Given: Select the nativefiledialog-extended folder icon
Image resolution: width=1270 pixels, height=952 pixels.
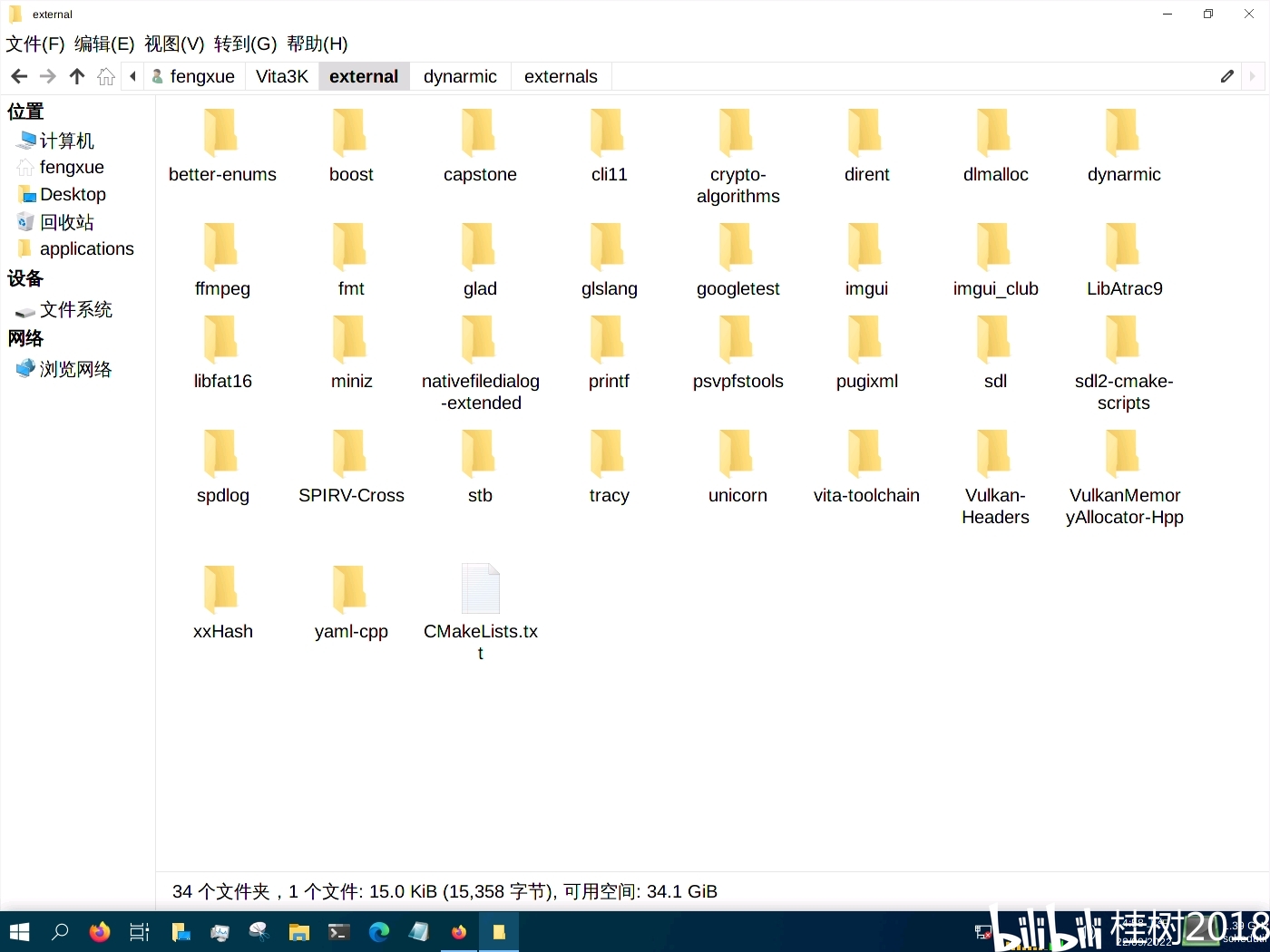Looking at the screenshot, I should click(x=479, y=339).
